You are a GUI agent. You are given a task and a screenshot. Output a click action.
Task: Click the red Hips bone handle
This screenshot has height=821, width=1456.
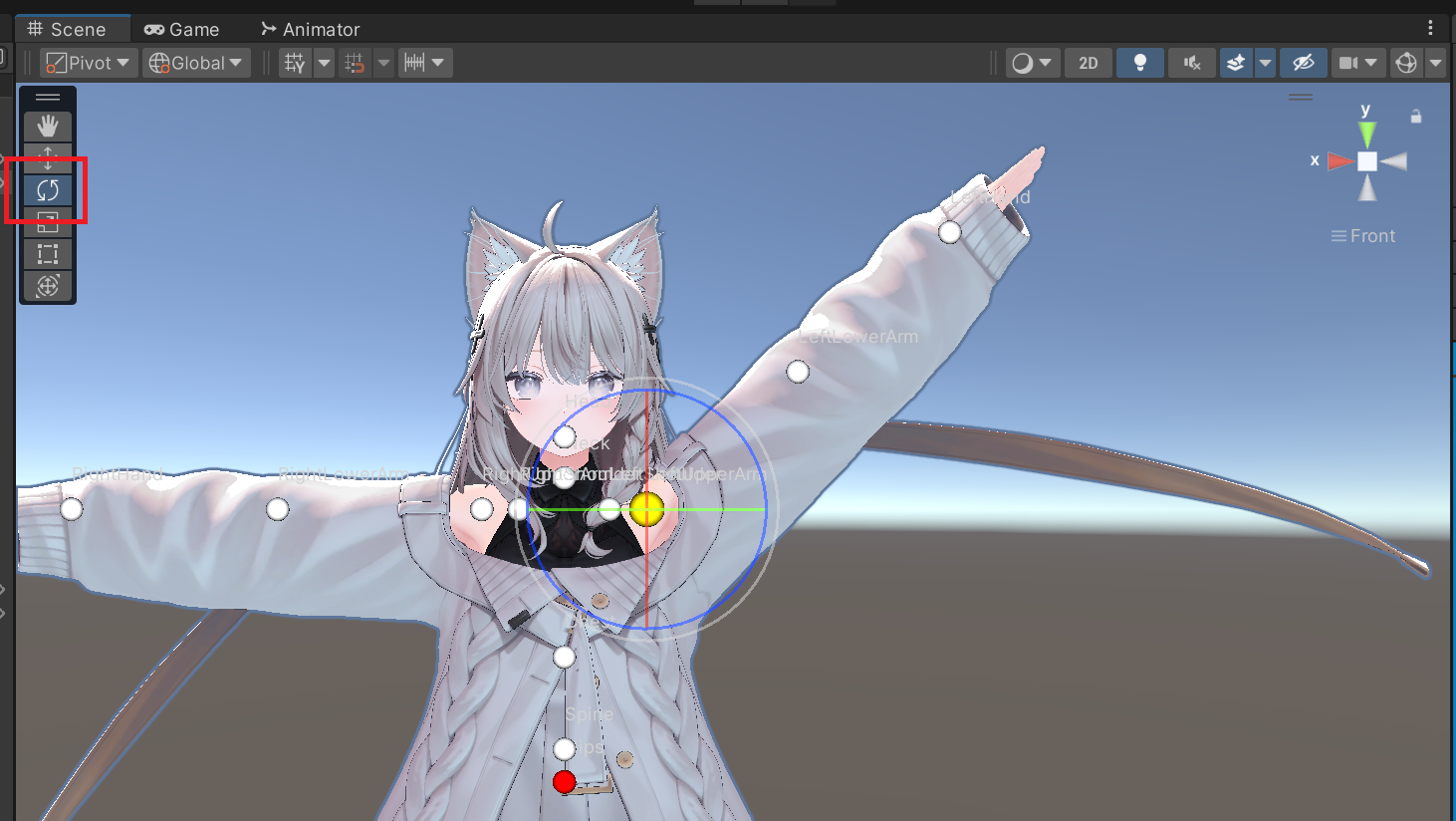click(565, 782)
